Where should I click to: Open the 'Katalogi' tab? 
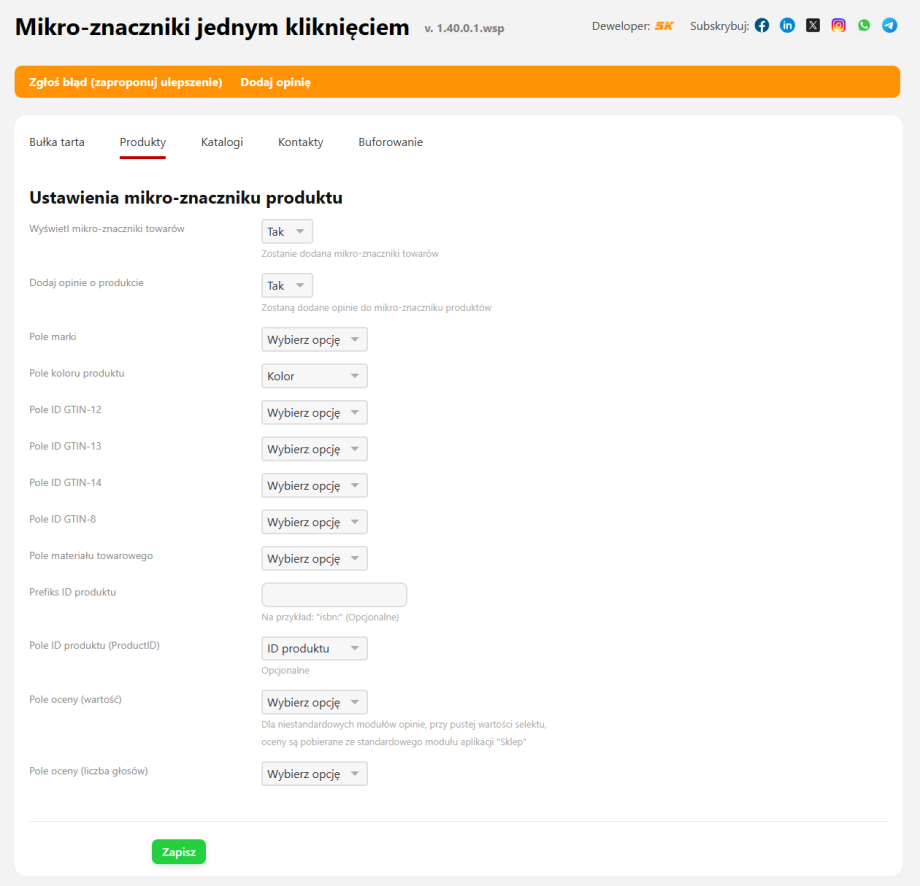[221, 142]
